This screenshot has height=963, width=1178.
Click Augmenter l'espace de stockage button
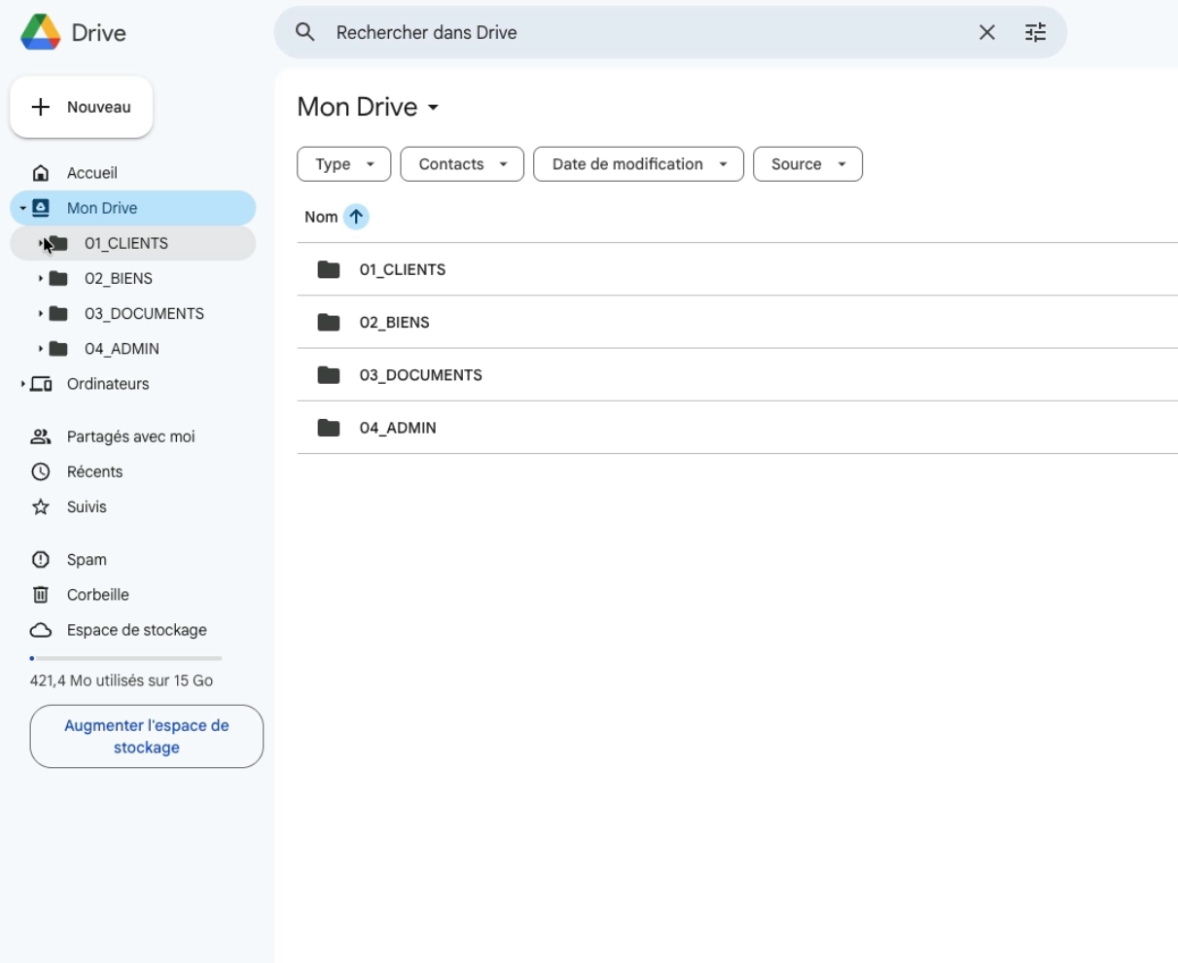click(146, 736)
